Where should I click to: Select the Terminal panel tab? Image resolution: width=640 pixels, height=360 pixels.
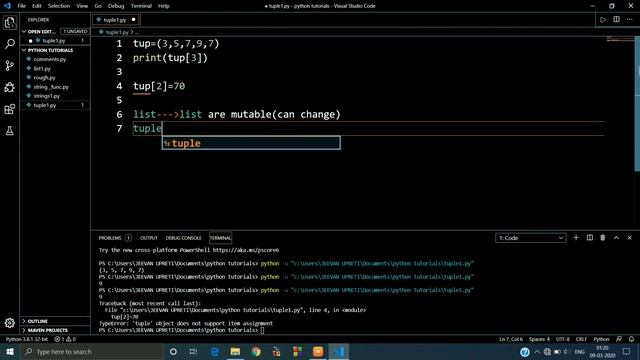coord(220,238)
